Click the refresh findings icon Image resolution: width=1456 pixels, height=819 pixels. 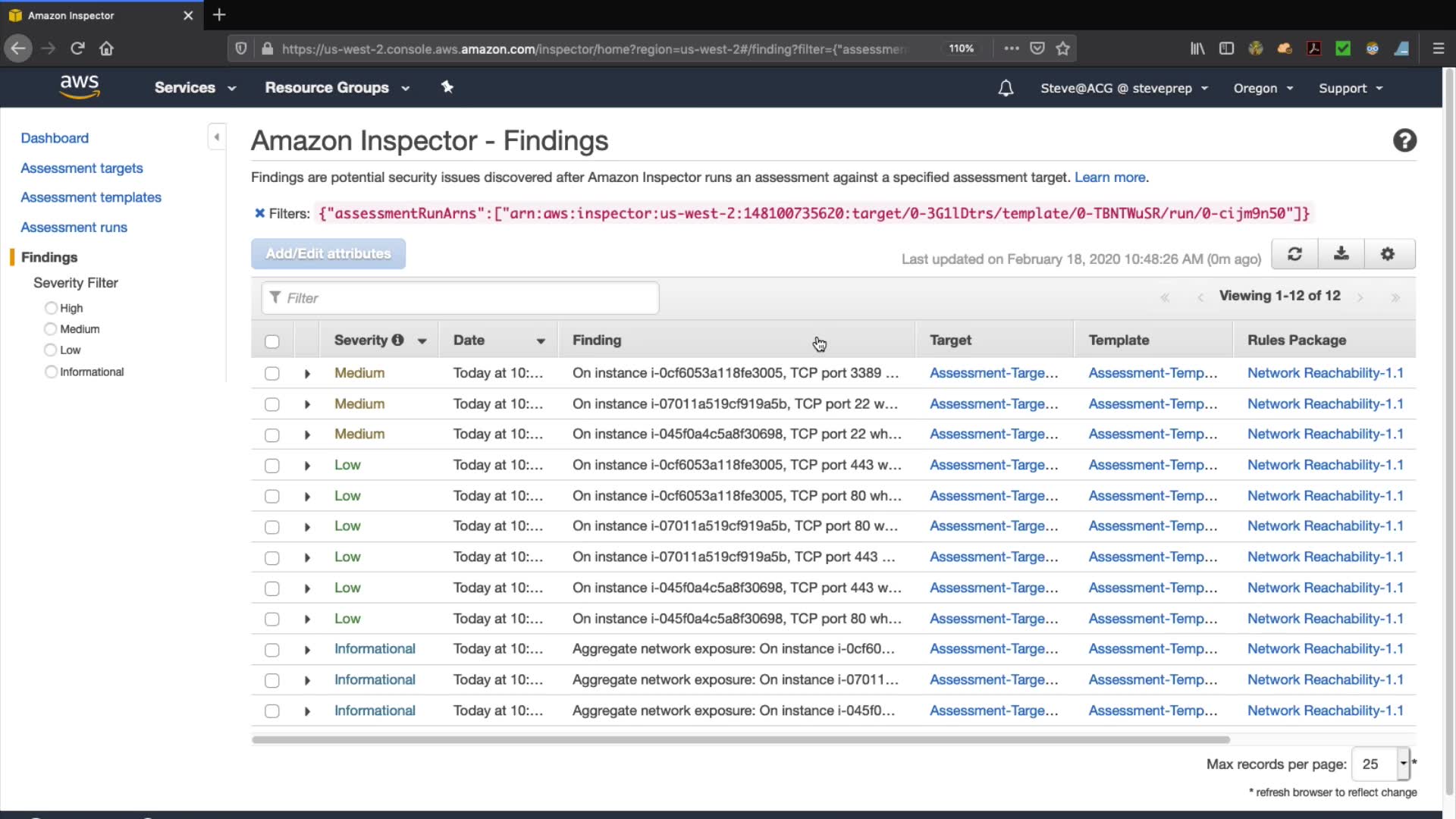coord(1294,254)
